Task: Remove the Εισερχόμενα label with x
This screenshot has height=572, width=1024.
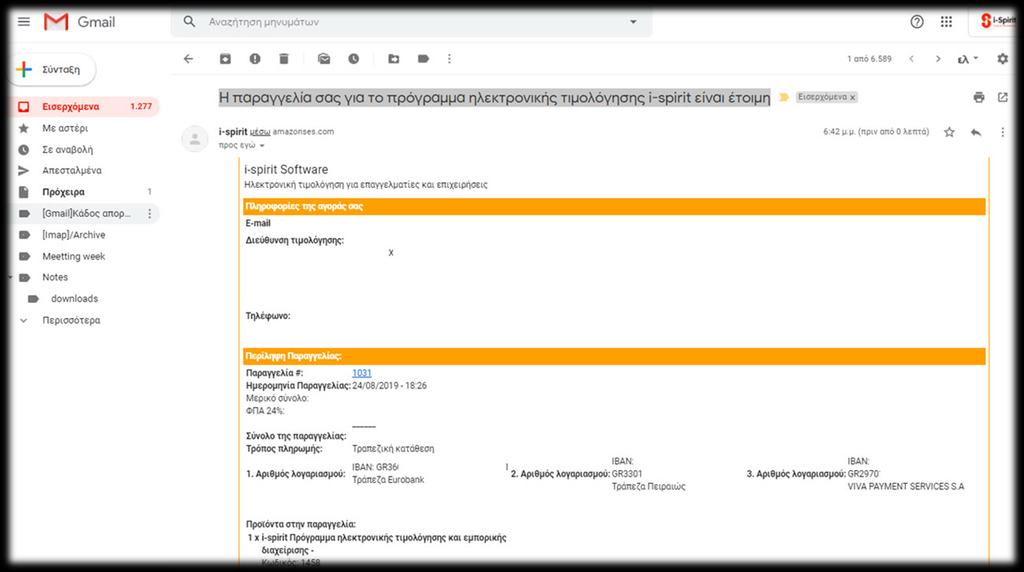Action: point(852,97)
